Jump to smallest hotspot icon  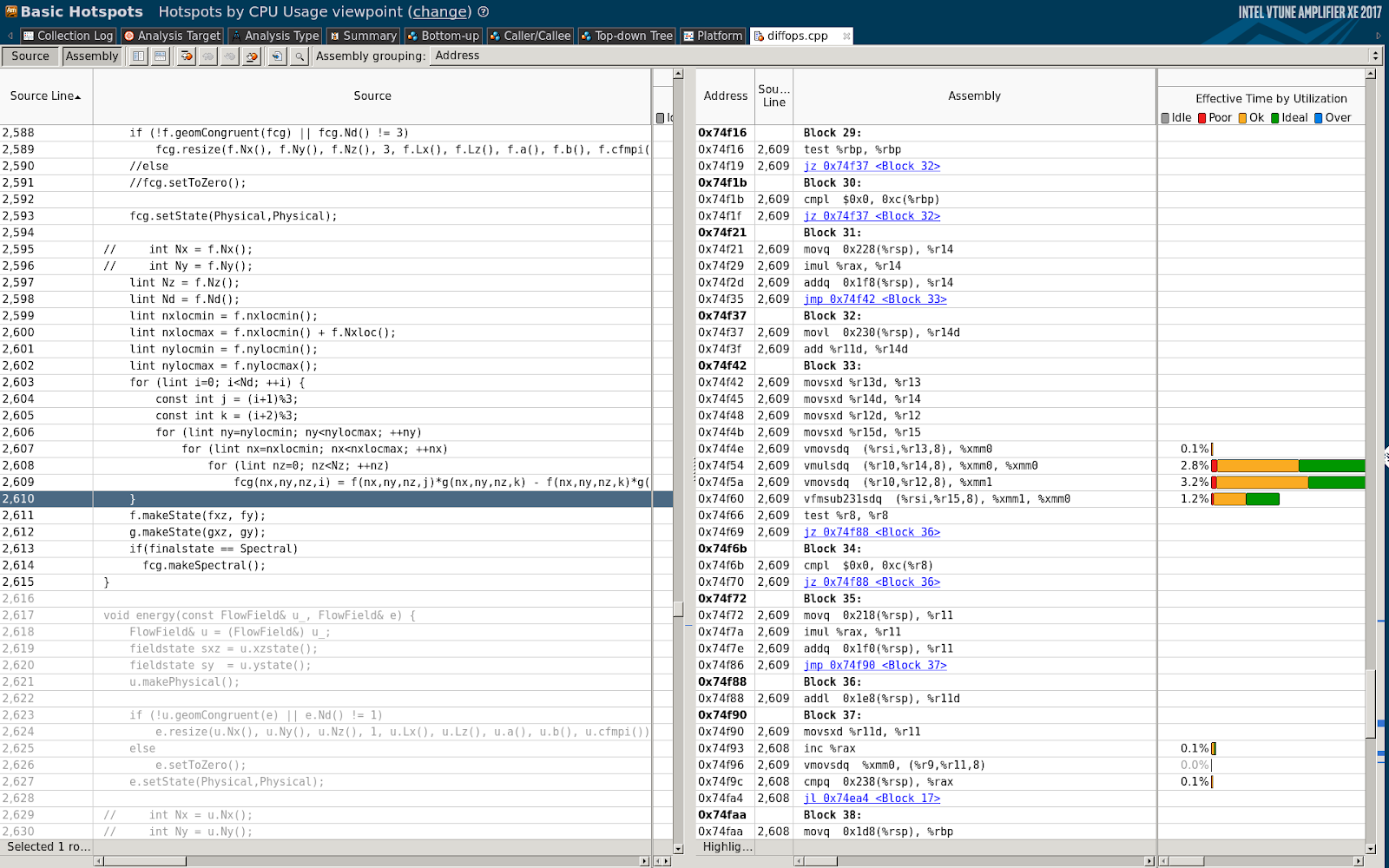coord(252,56)
